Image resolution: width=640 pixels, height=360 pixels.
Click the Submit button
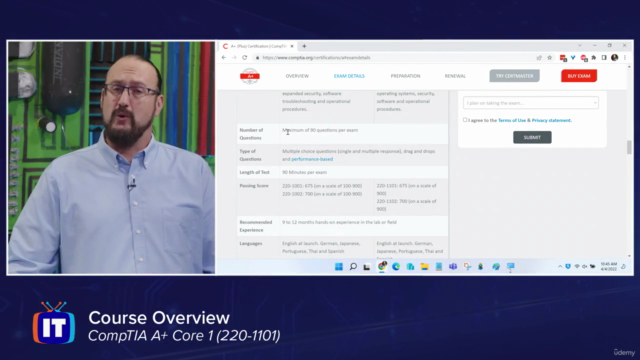[x=532, y=137]
